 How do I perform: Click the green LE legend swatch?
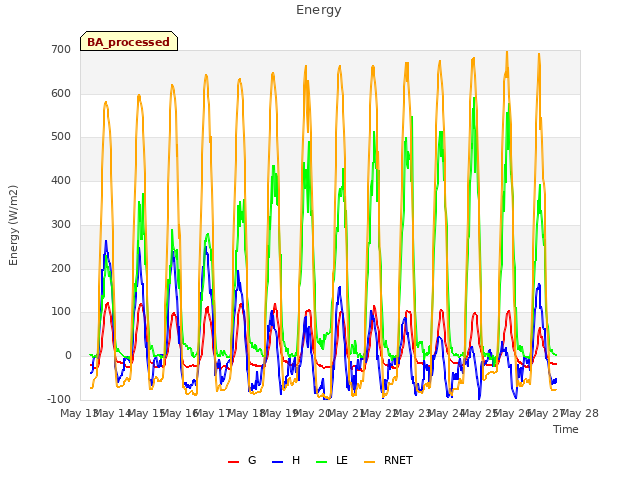click(x=322, y=462)
